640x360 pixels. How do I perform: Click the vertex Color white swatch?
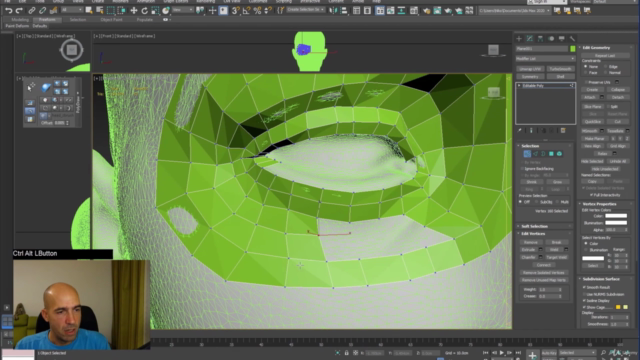[616, 216]
